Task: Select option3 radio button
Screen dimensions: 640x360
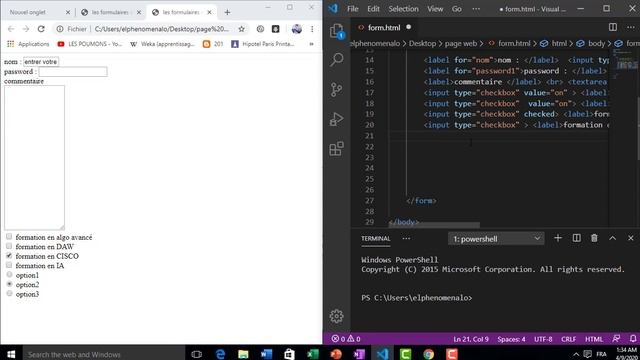Action: [x=9, y=293]
